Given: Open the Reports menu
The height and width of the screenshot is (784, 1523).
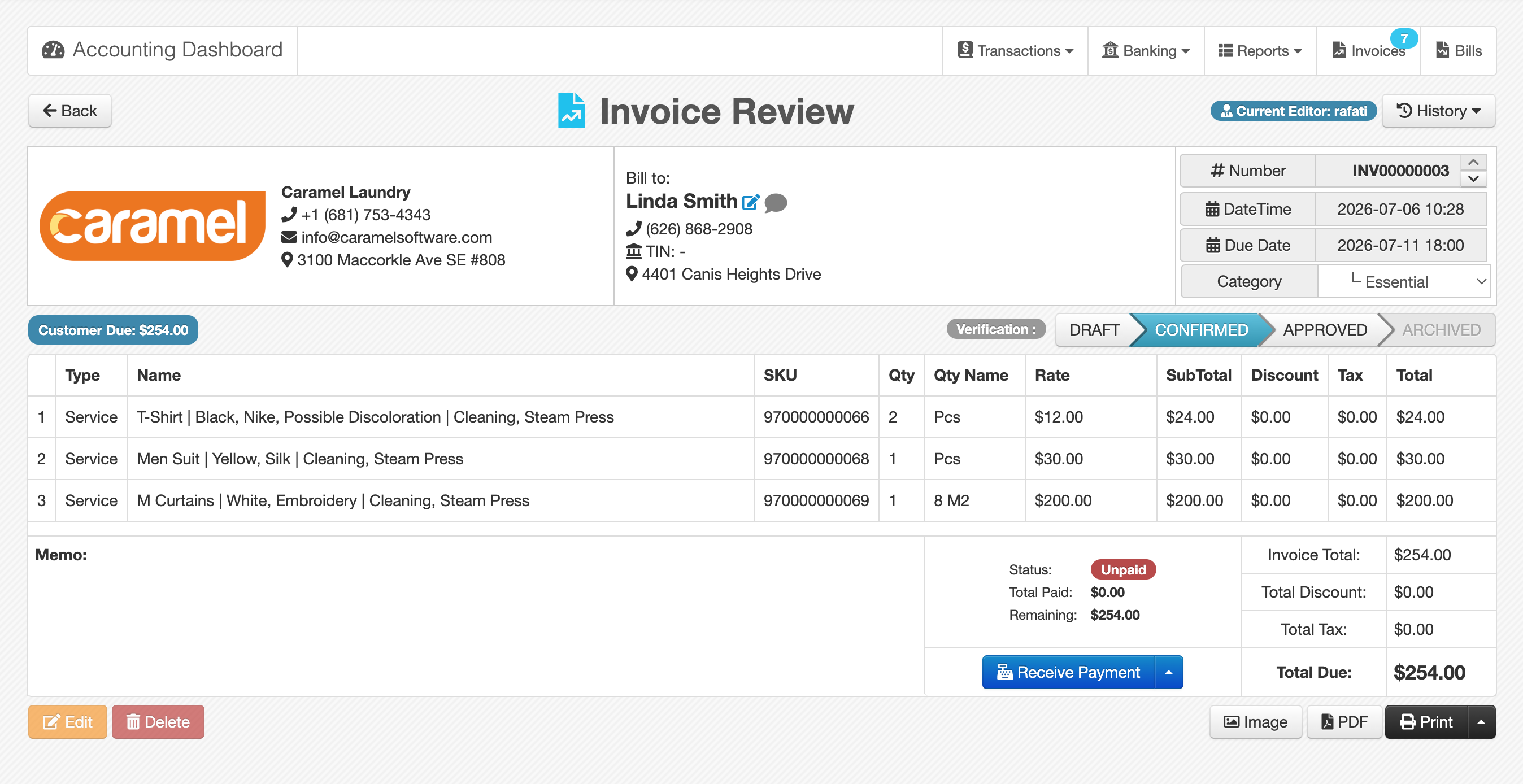Looking at the screenshot, I should click(1260, 51).
